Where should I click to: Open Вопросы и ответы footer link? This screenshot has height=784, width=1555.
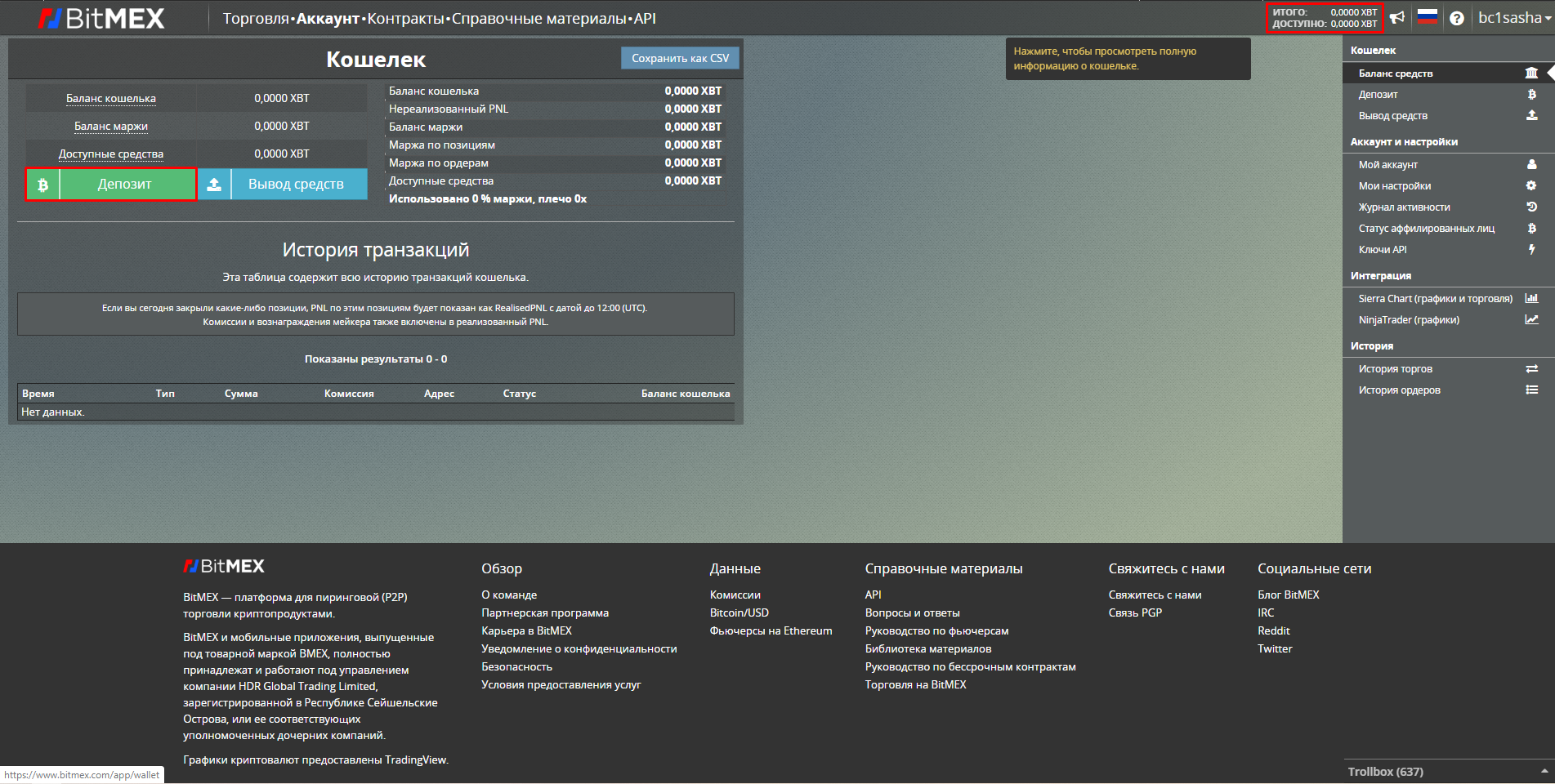coord(913,612)
